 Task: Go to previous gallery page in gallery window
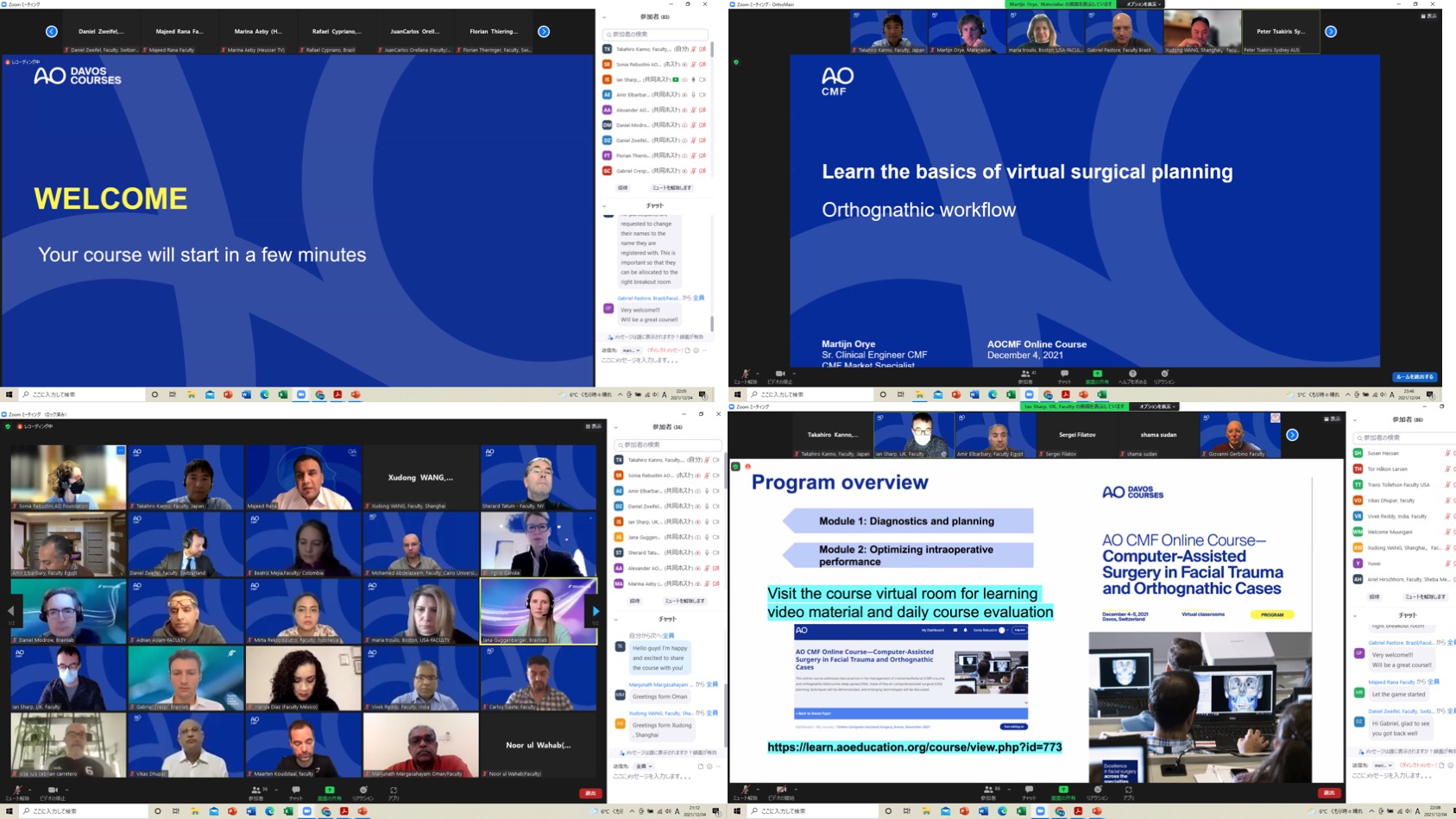pyautogui.click(x=11, y=611)
